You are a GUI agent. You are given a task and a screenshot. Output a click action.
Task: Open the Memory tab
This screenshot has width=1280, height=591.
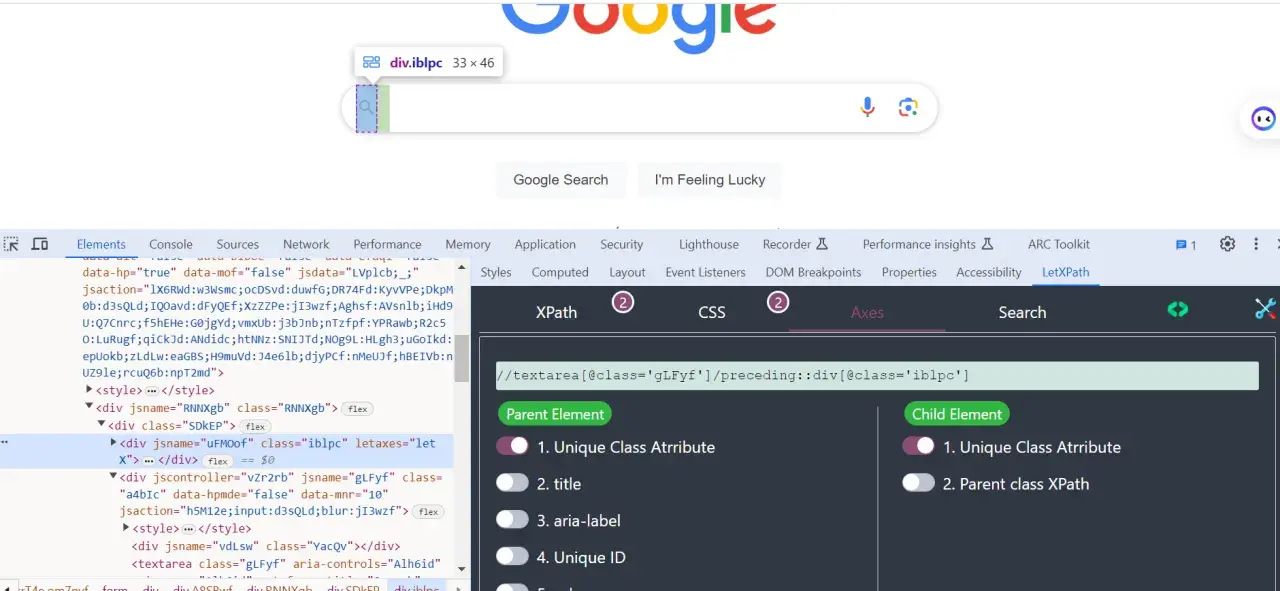(x=468, y=244)
